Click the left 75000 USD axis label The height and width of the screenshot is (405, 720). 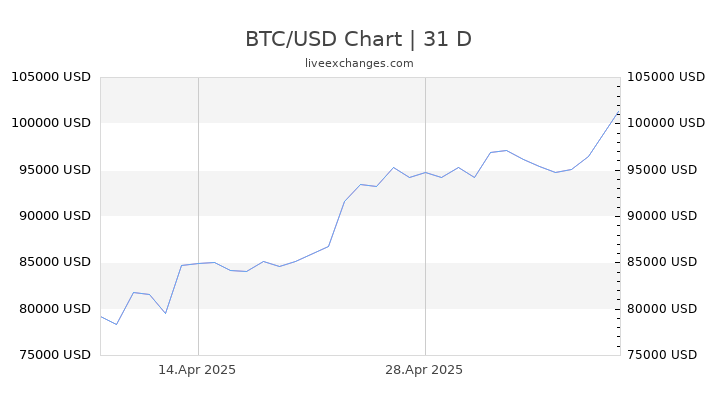pos(55,354)
